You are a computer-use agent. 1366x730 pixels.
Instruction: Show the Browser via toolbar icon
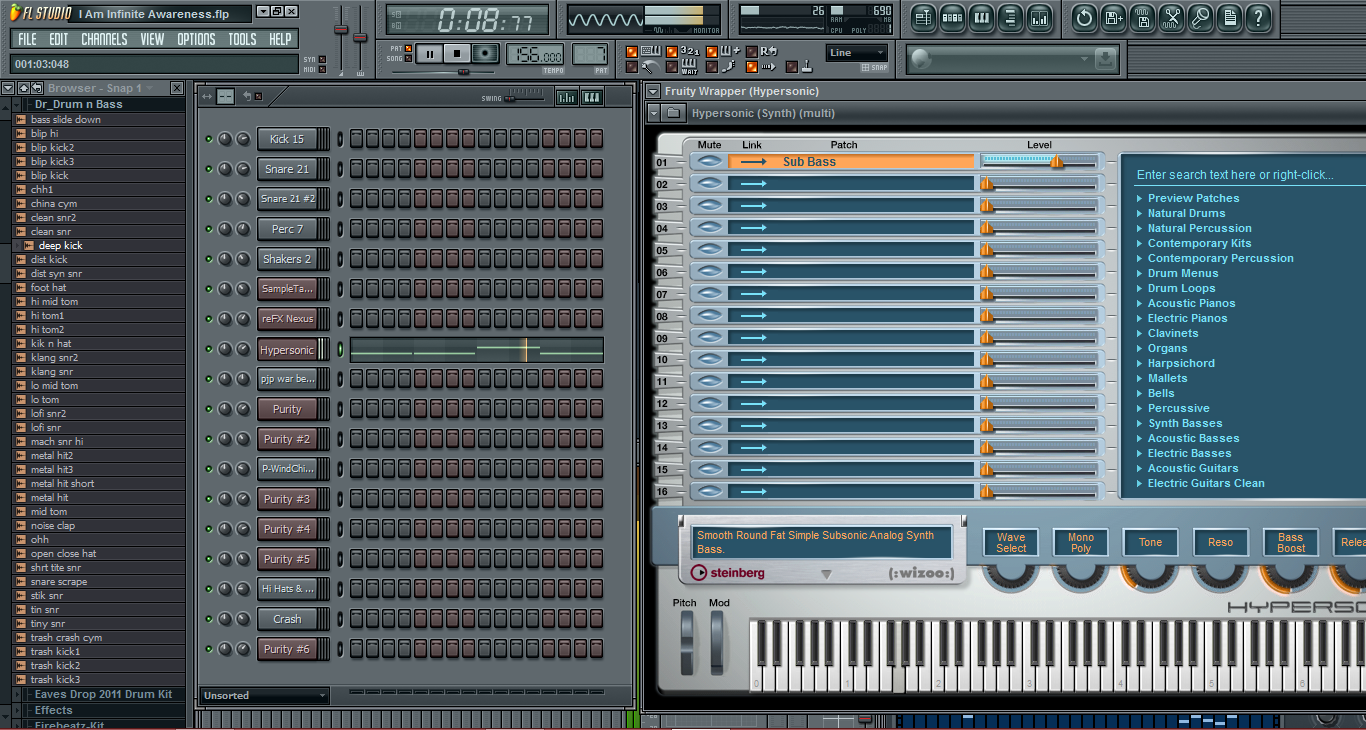(1010, 17)
